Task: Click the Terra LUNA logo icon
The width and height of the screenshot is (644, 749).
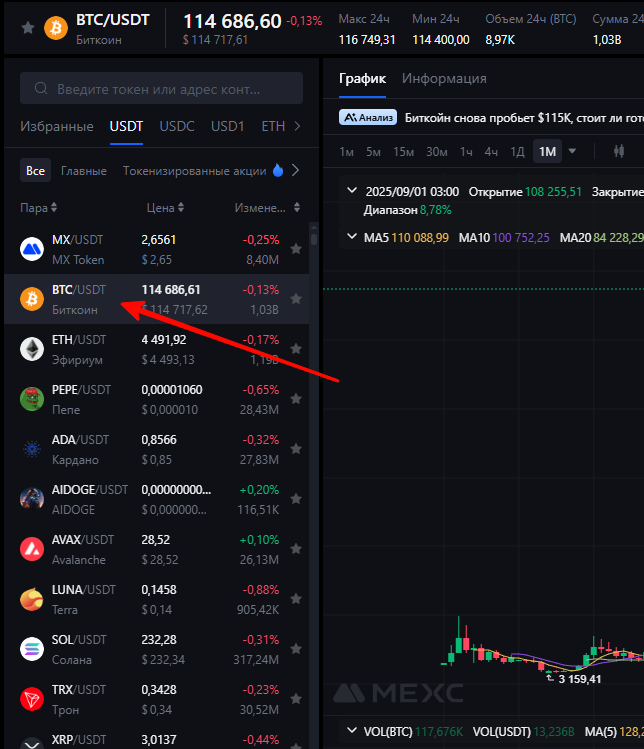Action: point(32,599)
